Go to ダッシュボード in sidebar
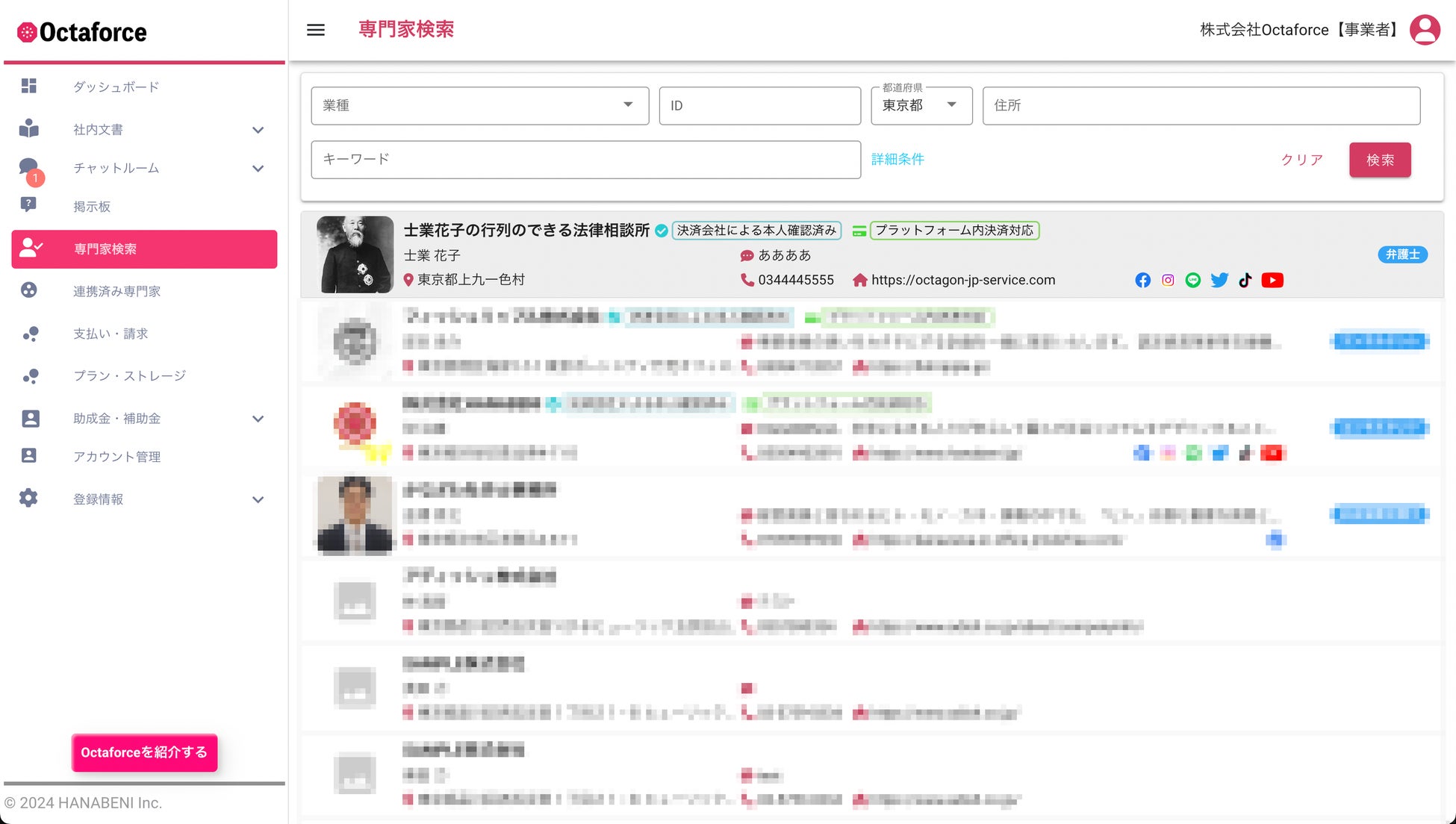 point(116,87)
